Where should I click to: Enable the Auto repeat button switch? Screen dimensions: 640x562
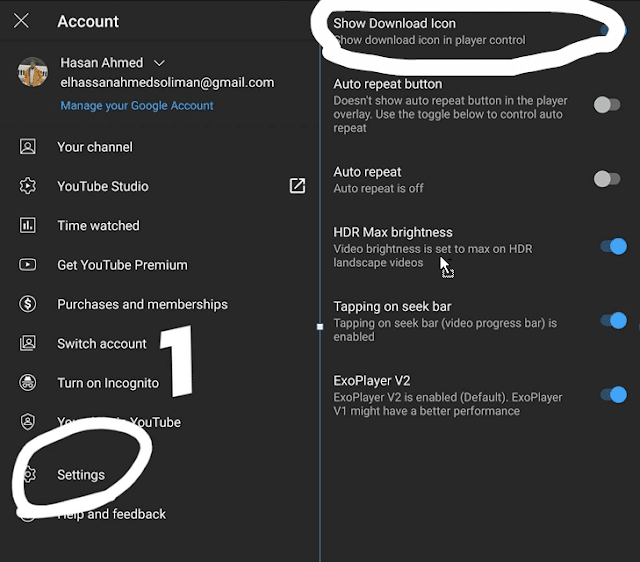point(607,105)
